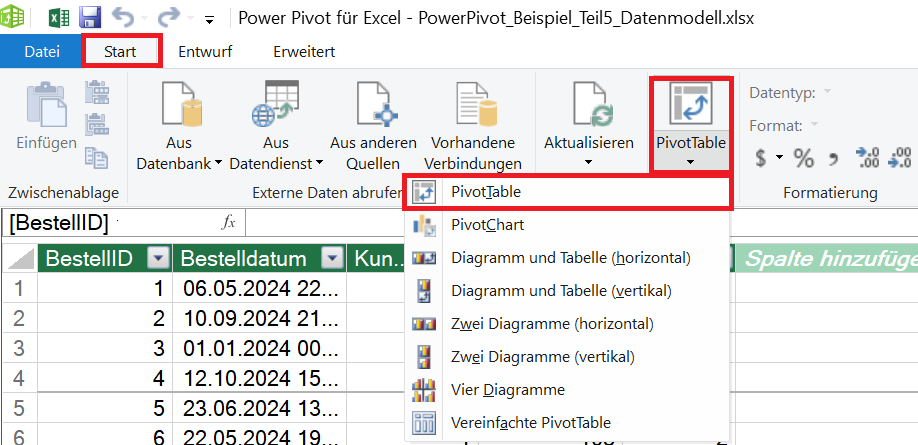918x445 pixels.
Task: Click the Spalte hinzufügen column header
Action: 827,258
